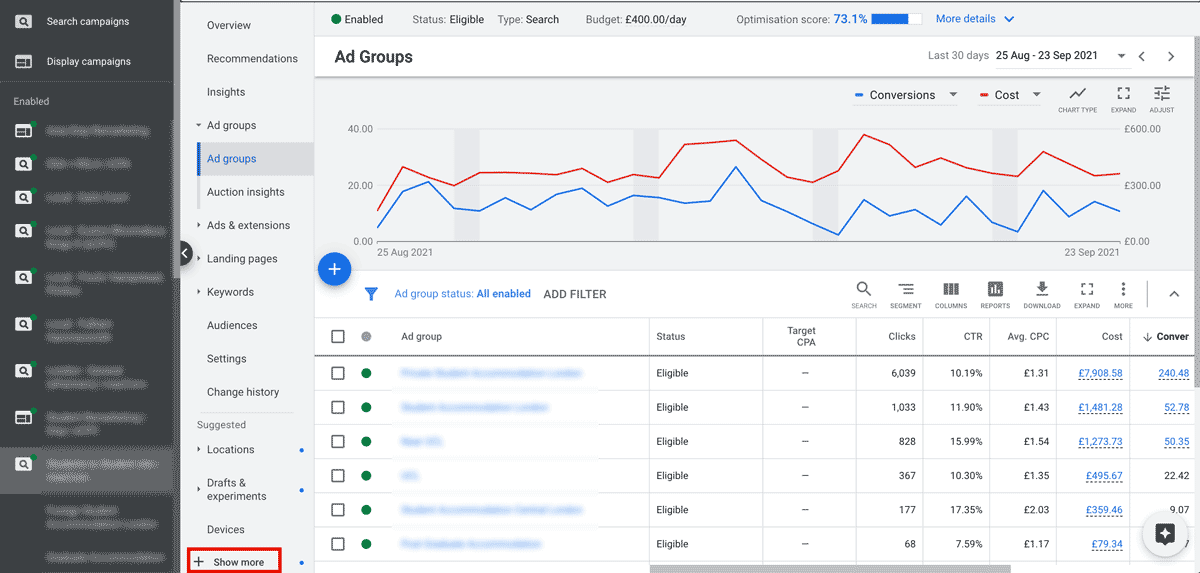Select the checkbox for £7,908.58 row
The height and width of the screenshot is (573, 1200).
[338, 373]
